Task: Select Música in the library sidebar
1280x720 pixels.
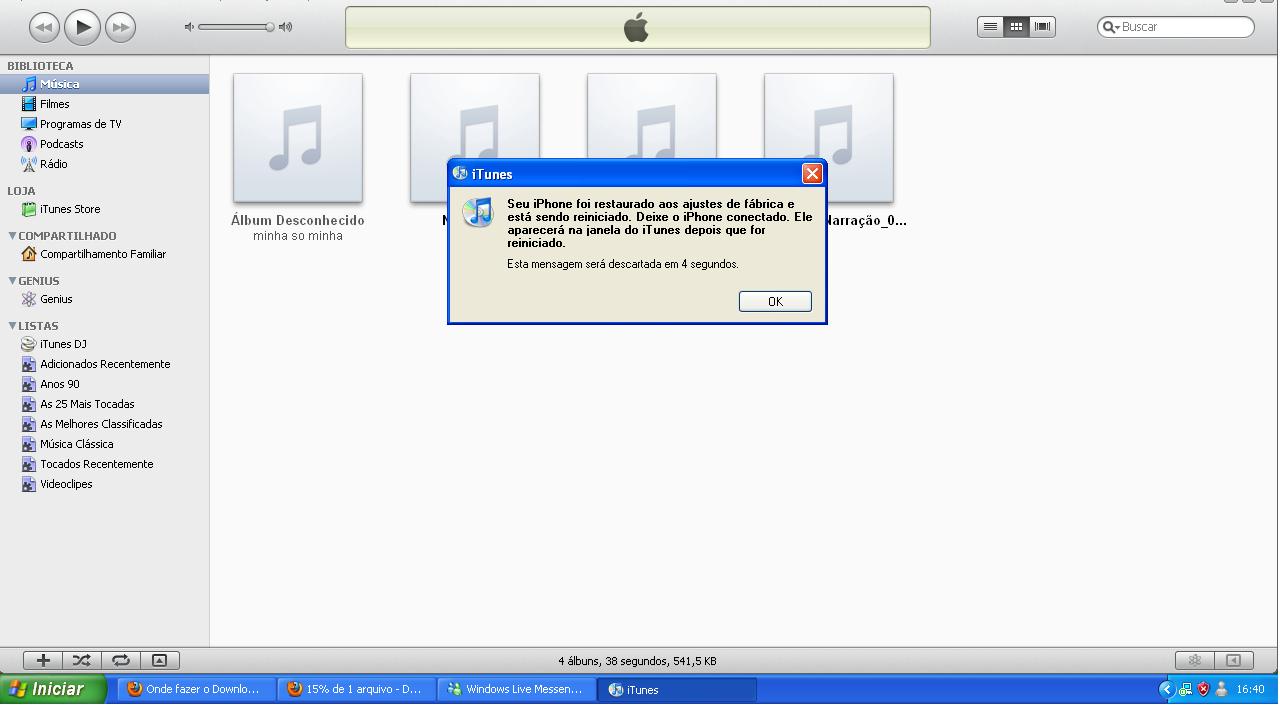Action: [104, 84]
